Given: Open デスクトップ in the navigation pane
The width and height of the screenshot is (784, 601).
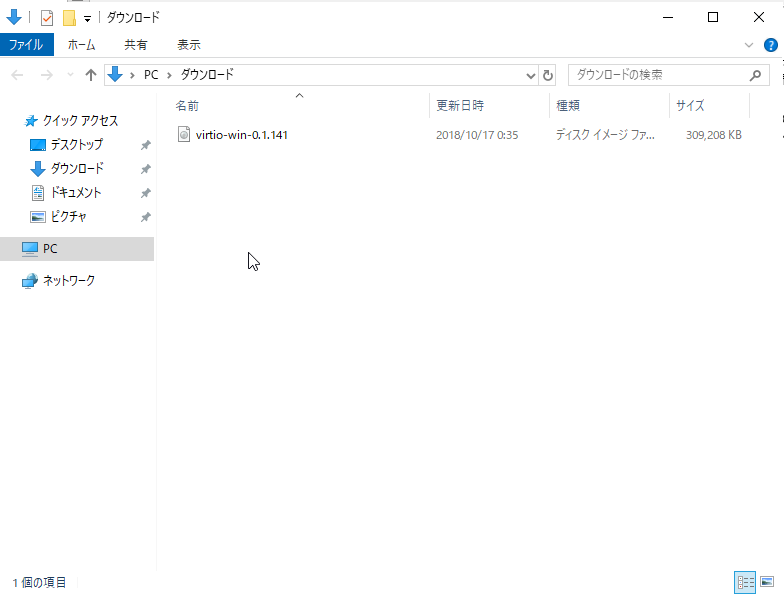Looking at the screenshot, I should click(x=76, y=144).
